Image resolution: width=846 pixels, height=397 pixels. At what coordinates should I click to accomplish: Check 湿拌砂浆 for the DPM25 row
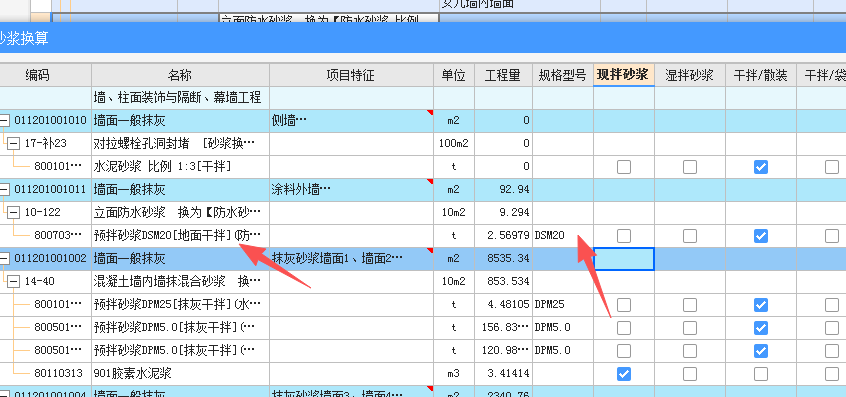pos(690,305)
